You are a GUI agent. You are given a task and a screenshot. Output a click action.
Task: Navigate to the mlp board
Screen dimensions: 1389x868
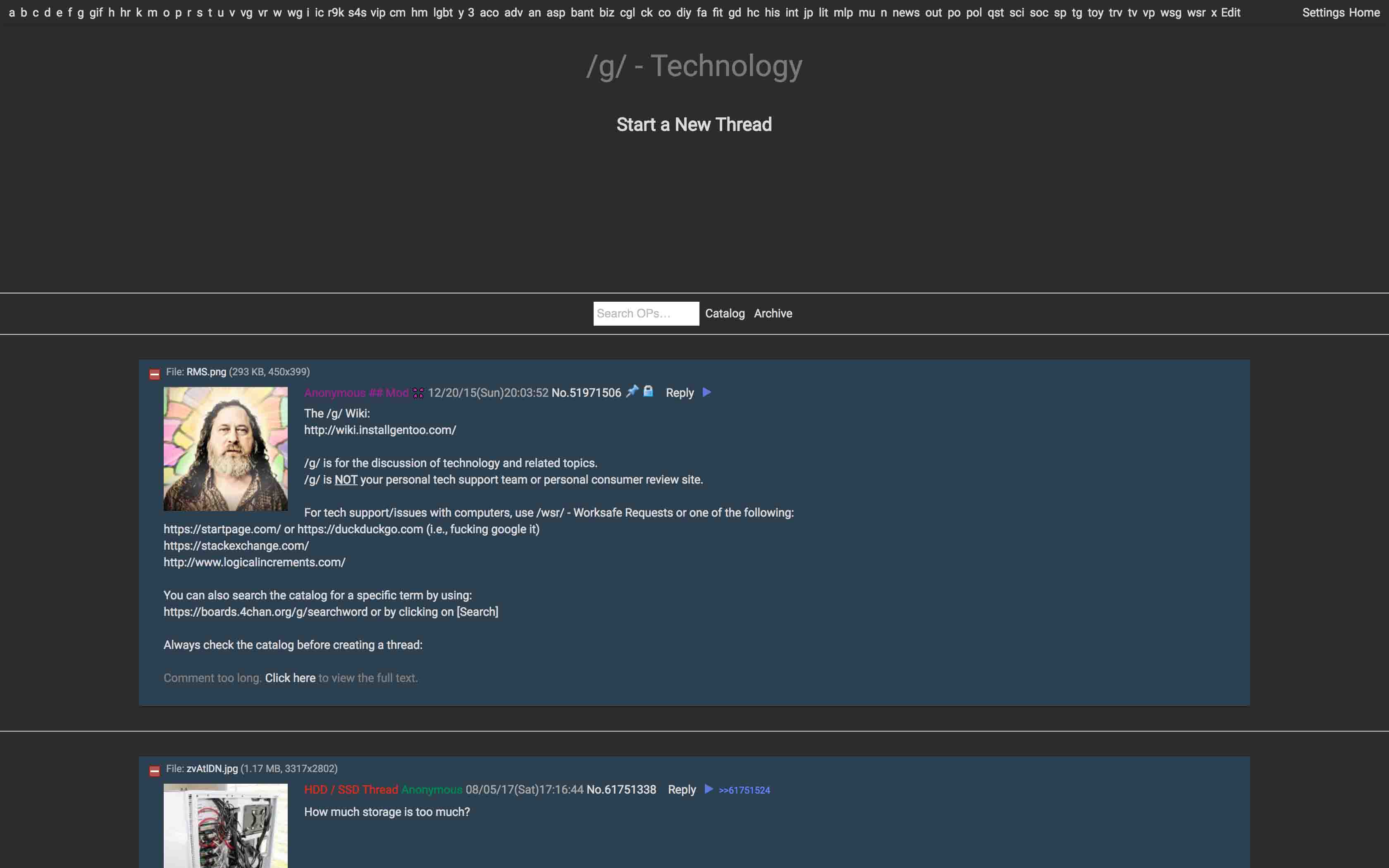[843, 13]
